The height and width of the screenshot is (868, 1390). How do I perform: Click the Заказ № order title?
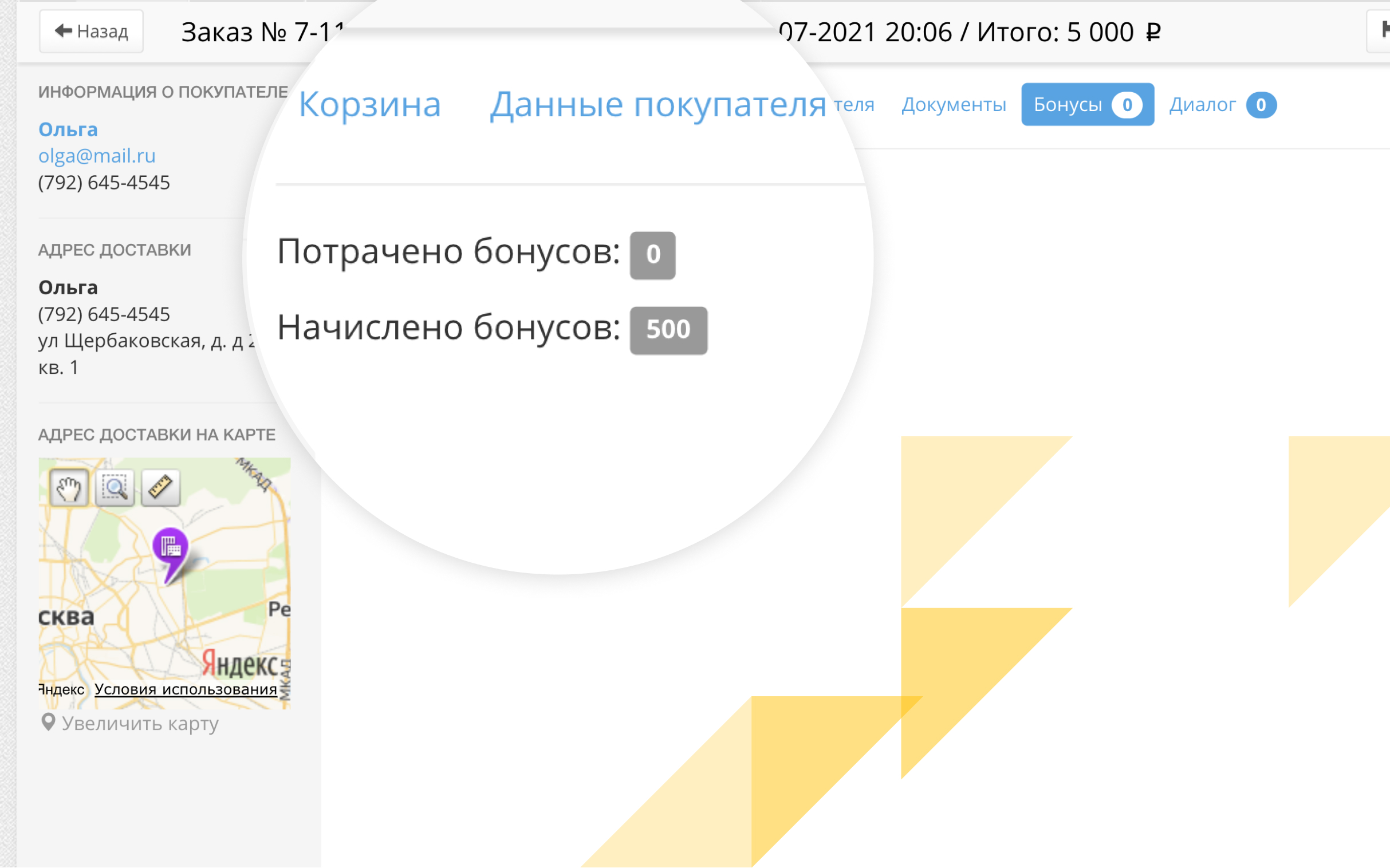tap(262, 32)
